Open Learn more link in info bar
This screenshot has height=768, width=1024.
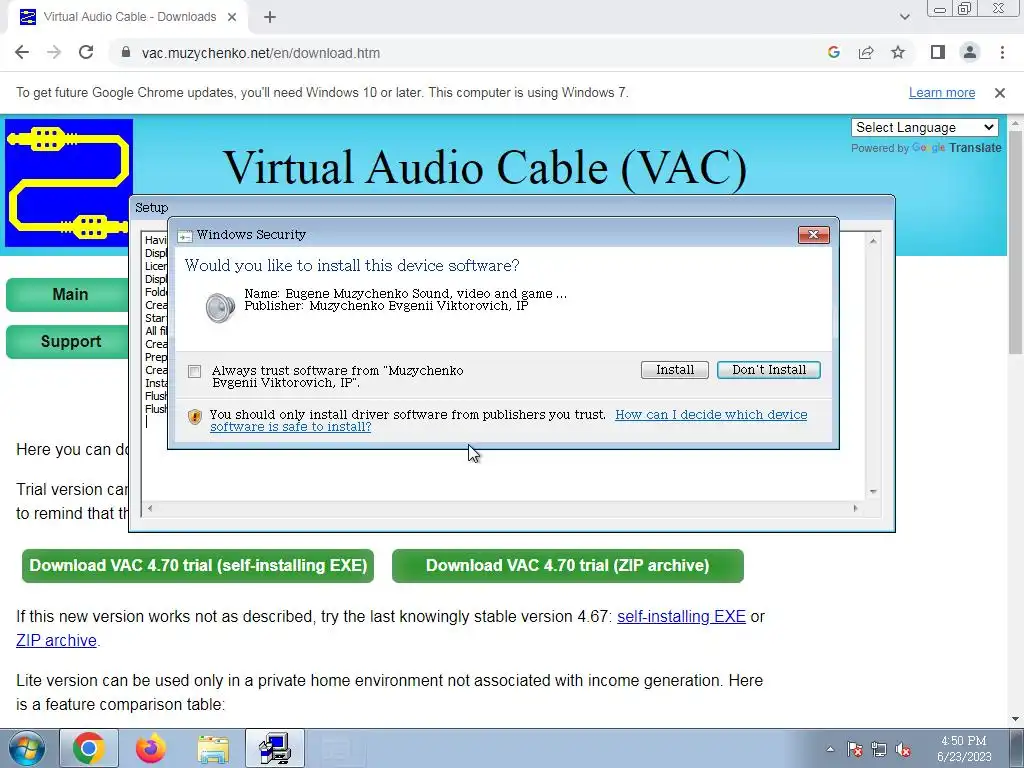[x=942, y=93]
